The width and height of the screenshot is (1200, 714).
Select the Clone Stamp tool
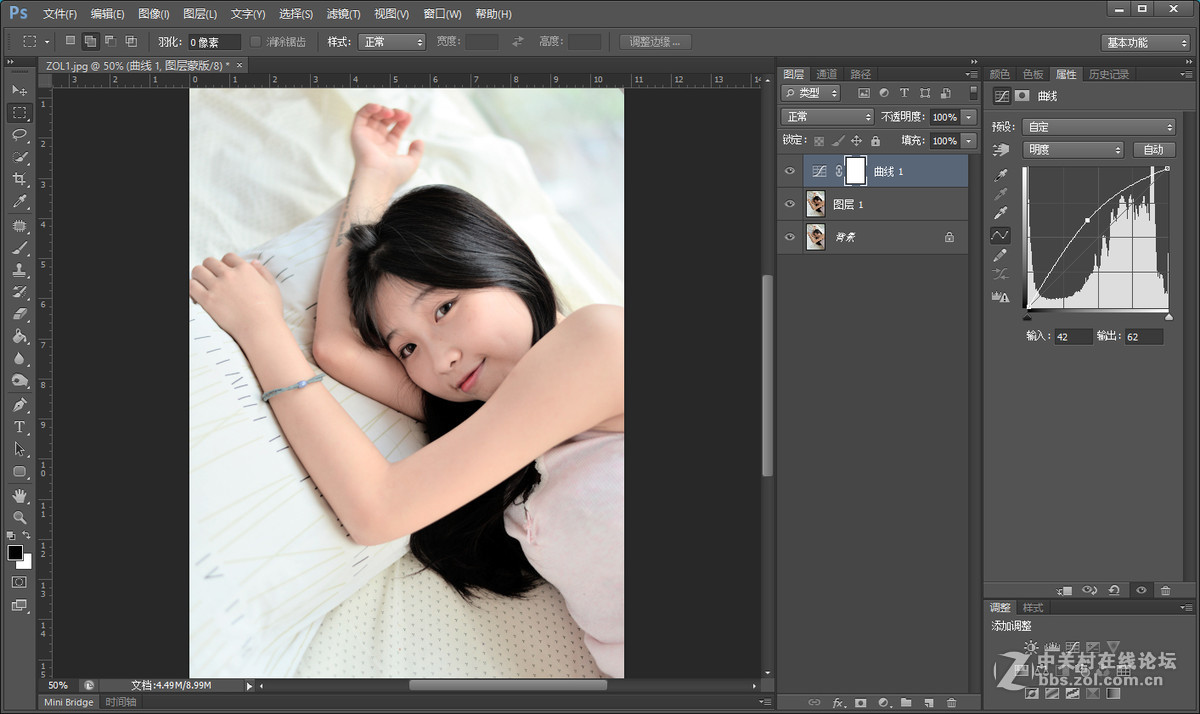19,270
